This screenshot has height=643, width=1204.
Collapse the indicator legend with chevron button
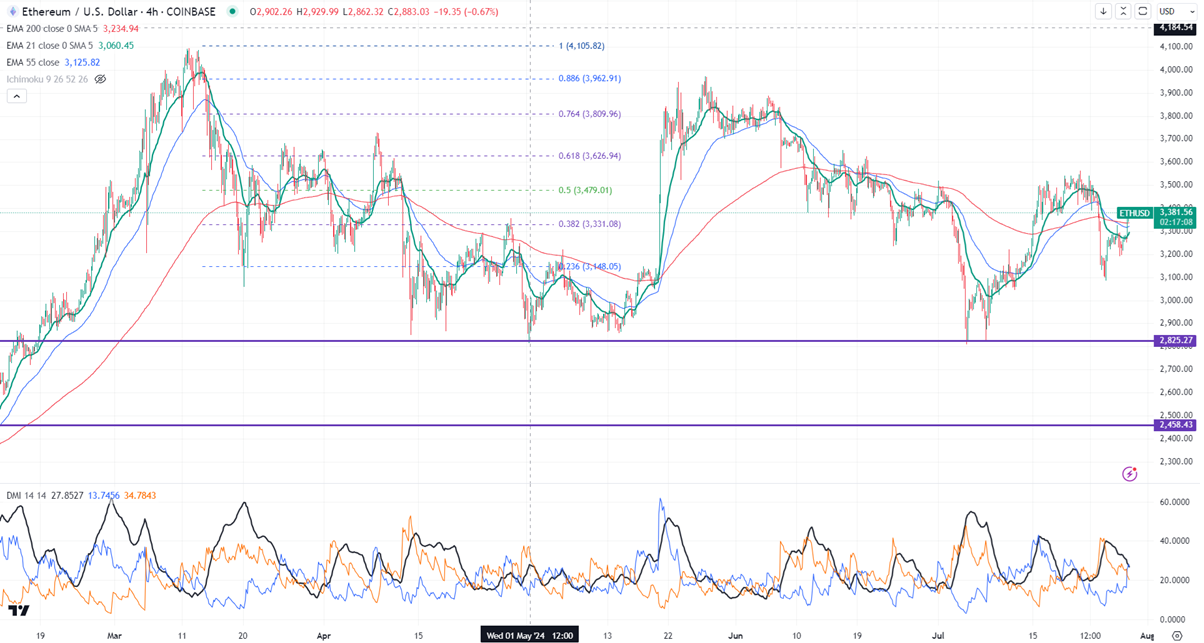[x=16, y=96]
